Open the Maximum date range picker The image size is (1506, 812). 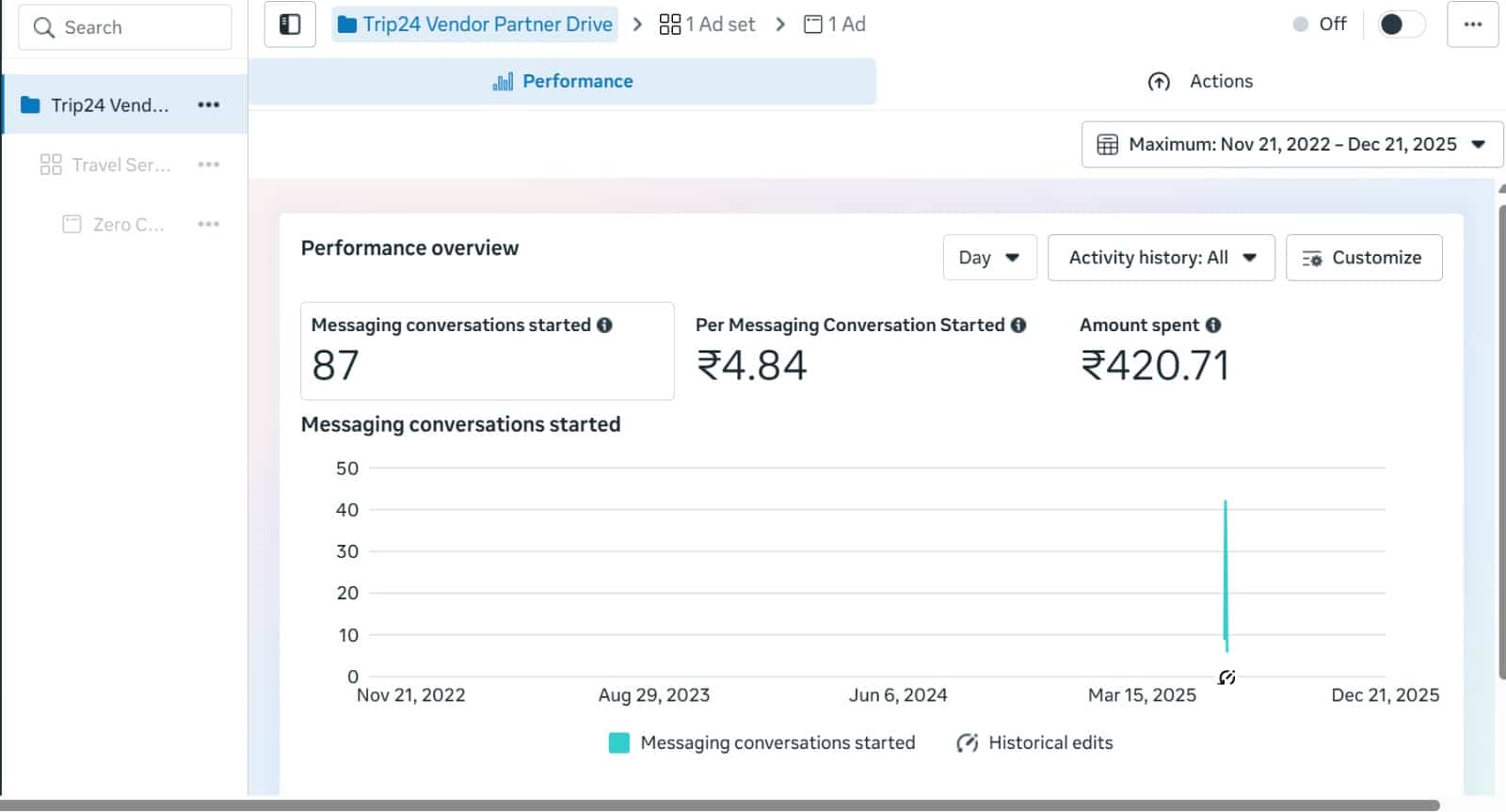(1291, 145)
